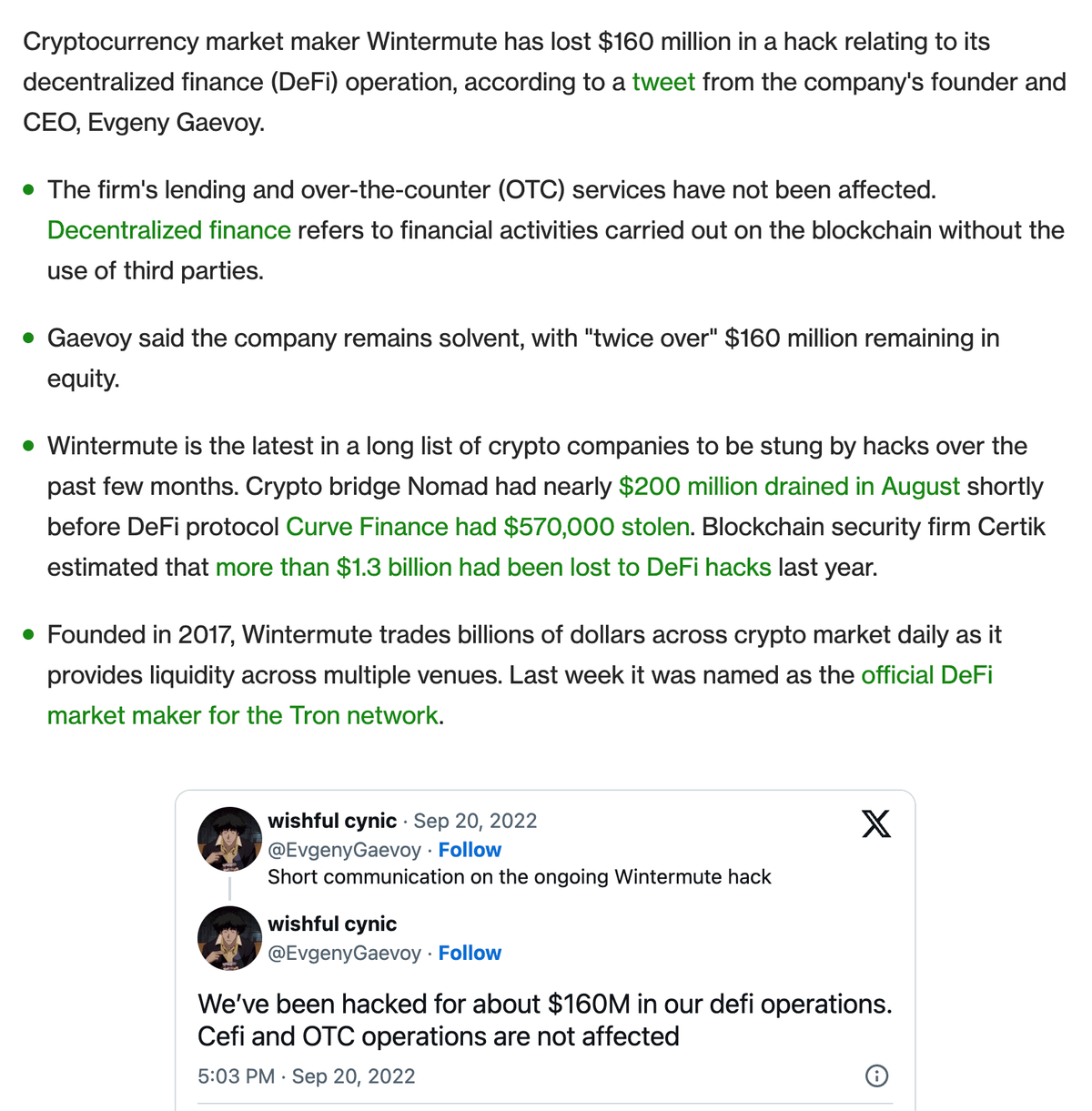Click 'wishful cynic' name in the lower tweet

[x=332, y=924]
